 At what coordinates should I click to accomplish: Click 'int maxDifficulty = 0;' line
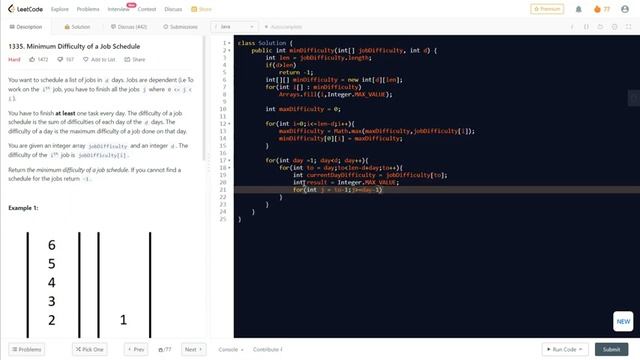click(302, 109)
